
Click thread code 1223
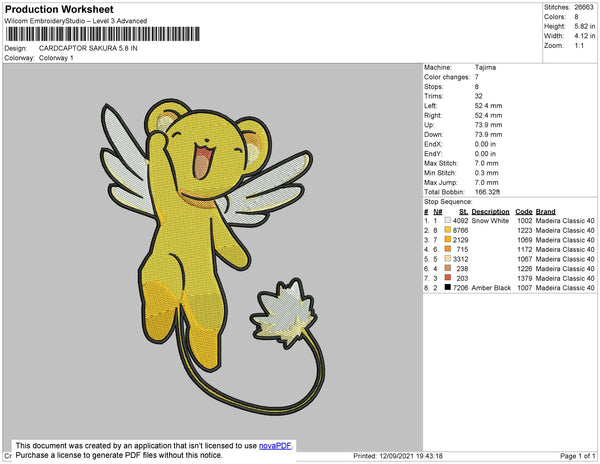pyautogui.click(x=524, y=230)
